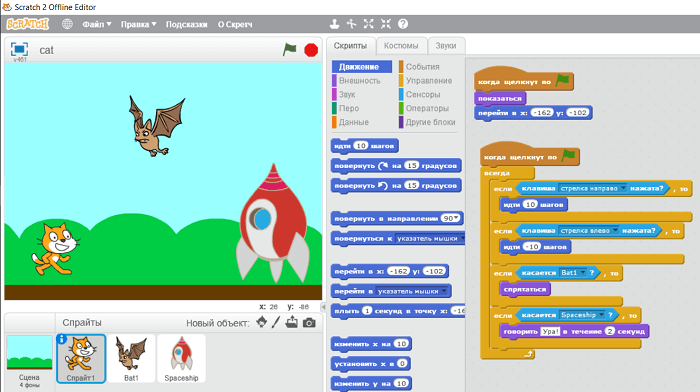Screen dimensions: 700x392
Task: Click the изменить х на palette block
Action: 371,344
